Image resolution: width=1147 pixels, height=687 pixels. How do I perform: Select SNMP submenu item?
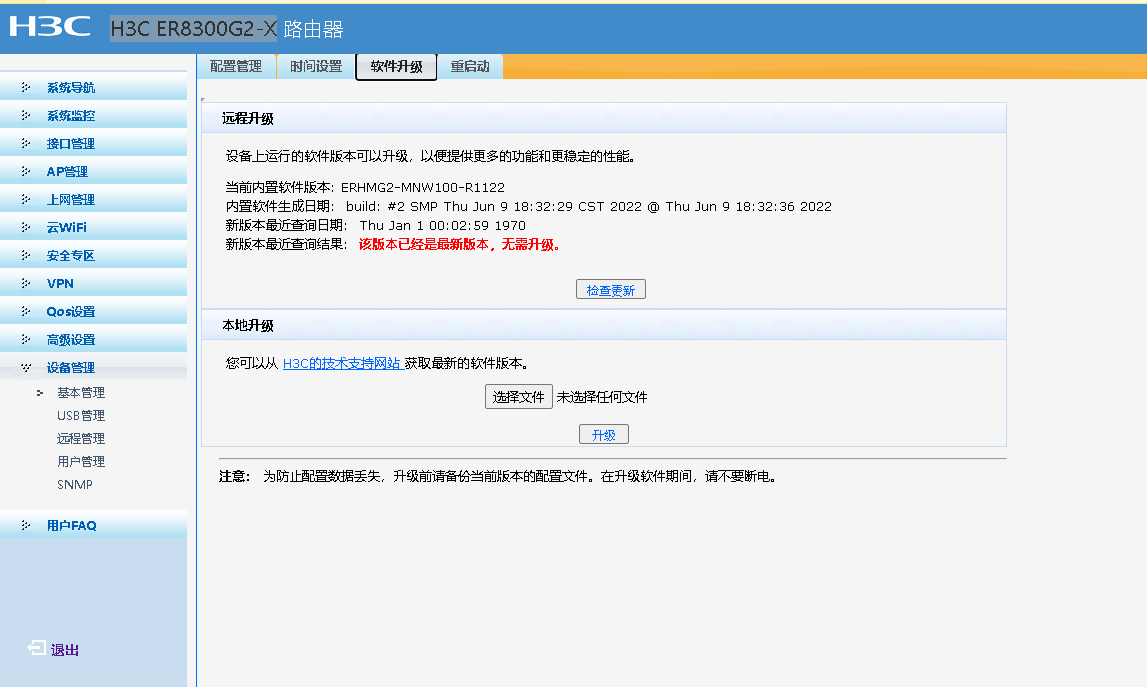coord(75,484)
